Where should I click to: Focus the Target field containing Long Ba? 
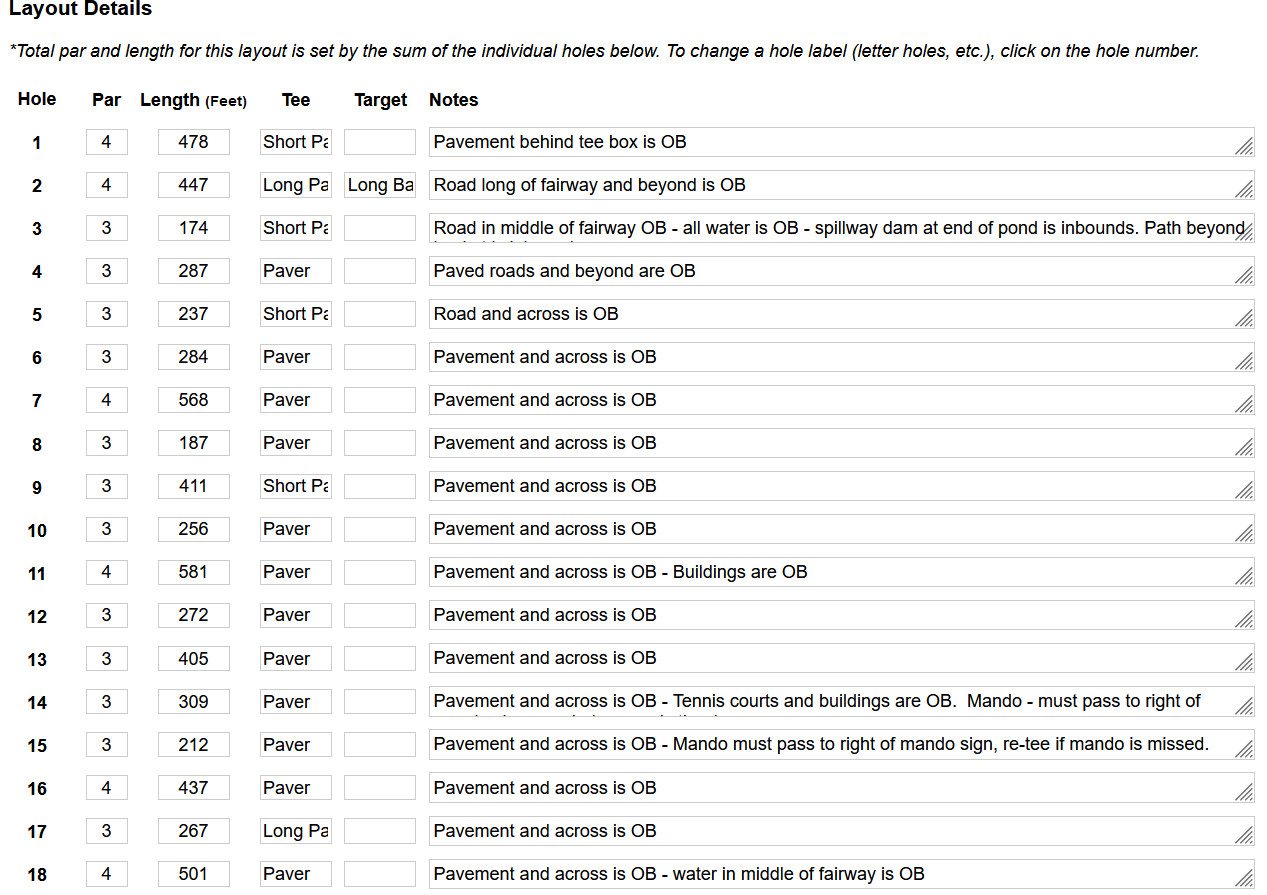[380, 185]
